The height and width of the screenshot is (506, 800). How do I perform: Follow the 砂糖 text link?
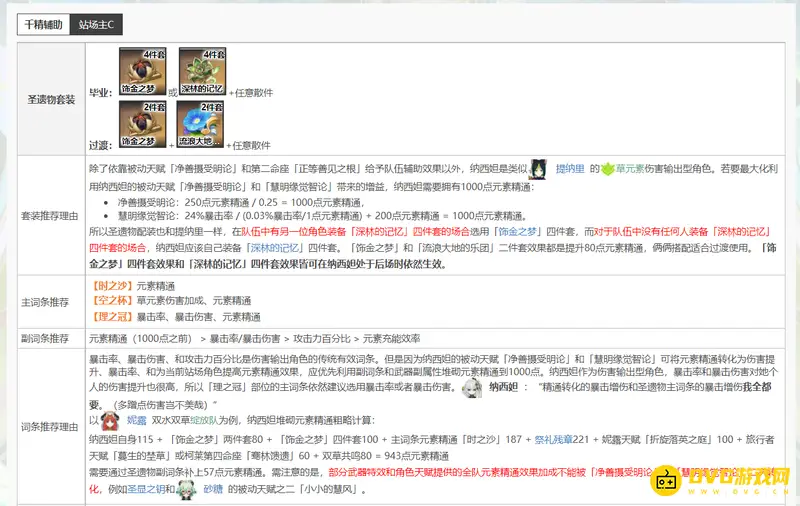(x=213, y=489)
